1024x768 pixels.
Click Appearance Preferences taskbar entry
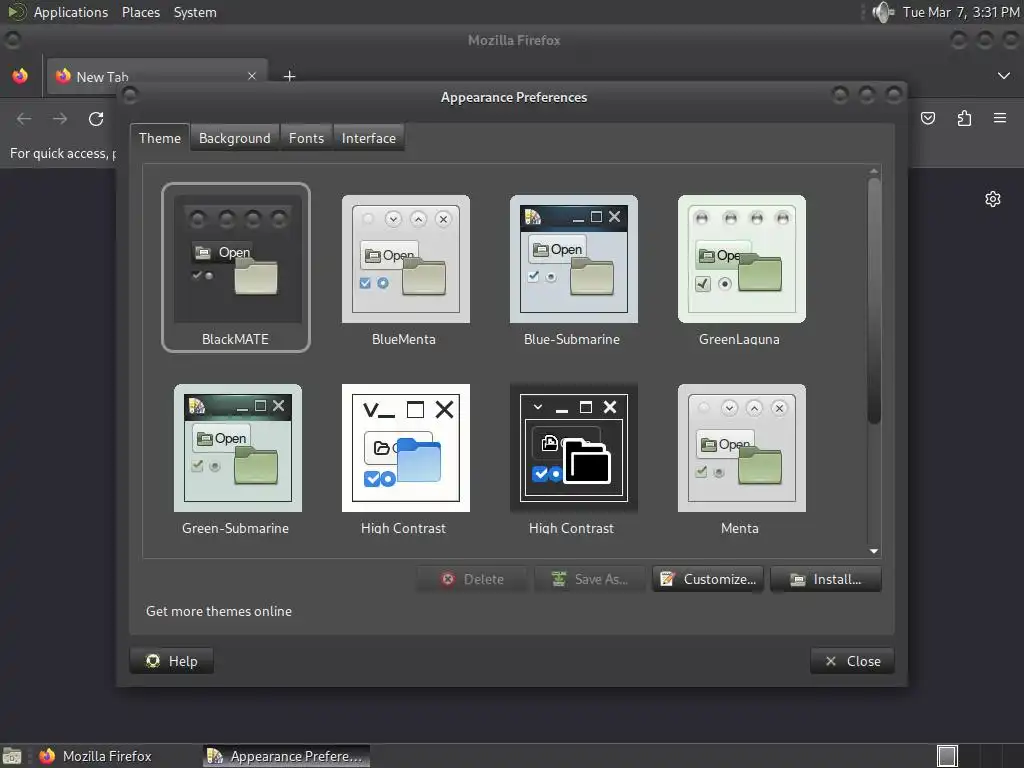coord(286,756)
